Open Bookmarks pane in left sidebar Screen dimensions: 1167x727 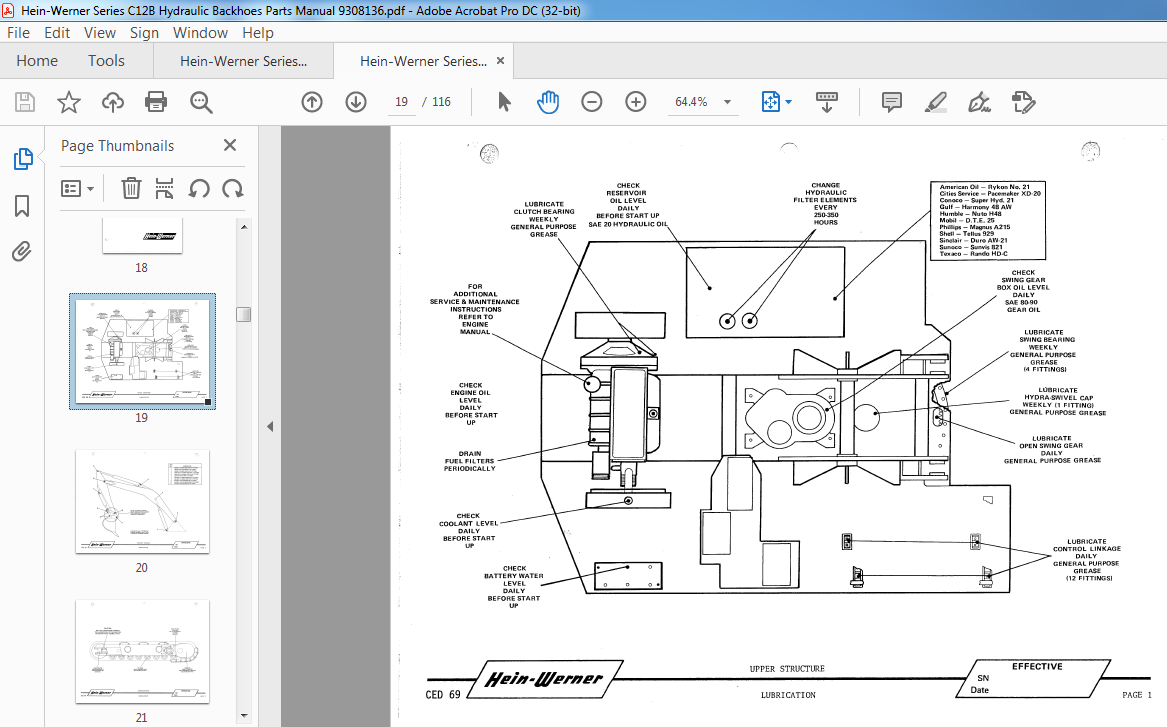tap(22, 206)
